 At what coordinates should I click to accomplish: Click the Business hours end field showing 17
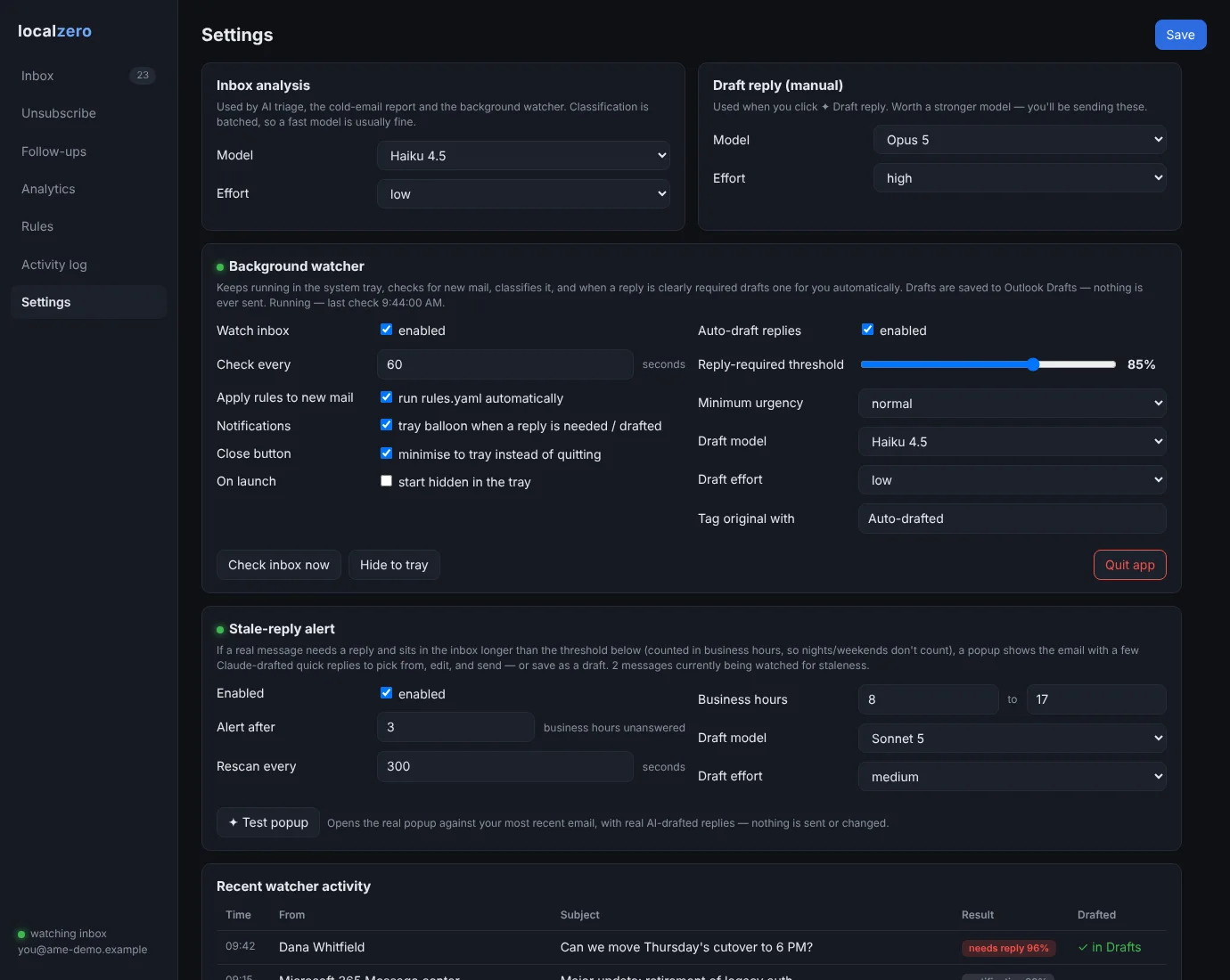tap(1096, 699)
